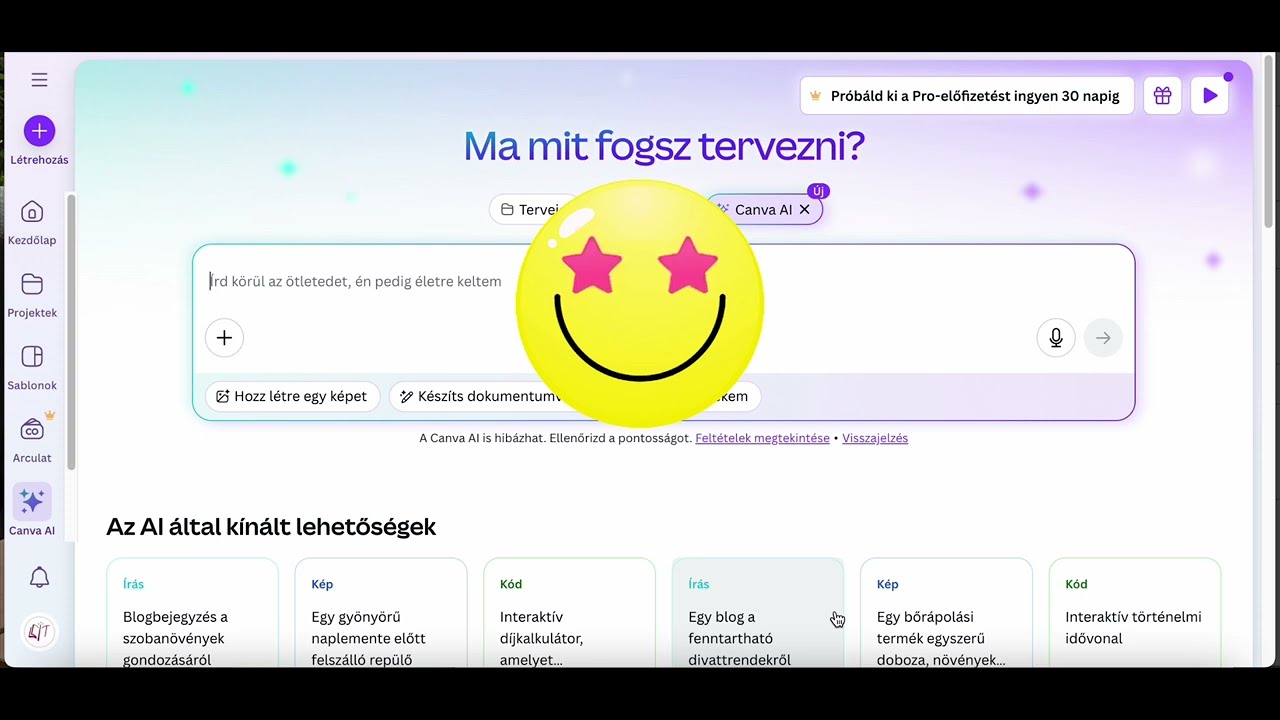Screen dimensions: 1280x720
Task: Open the Egy bőrápolási termék egyszerű doboza card
Action: pyautogui.click(x=946, y=613)
